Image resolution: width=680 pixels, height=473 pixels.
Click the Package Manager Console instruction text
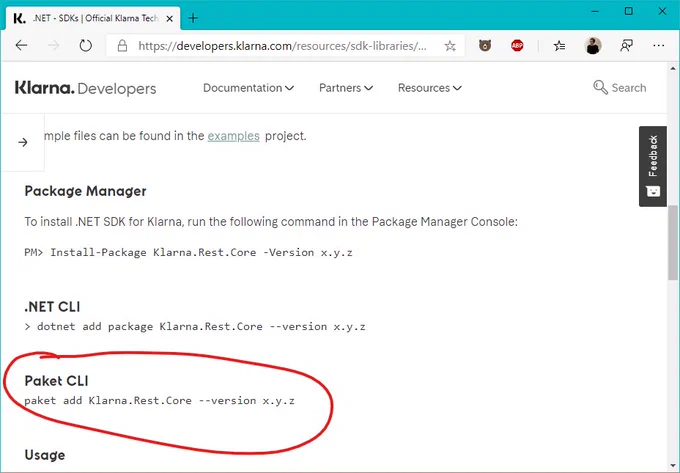[x=271, y=222]
